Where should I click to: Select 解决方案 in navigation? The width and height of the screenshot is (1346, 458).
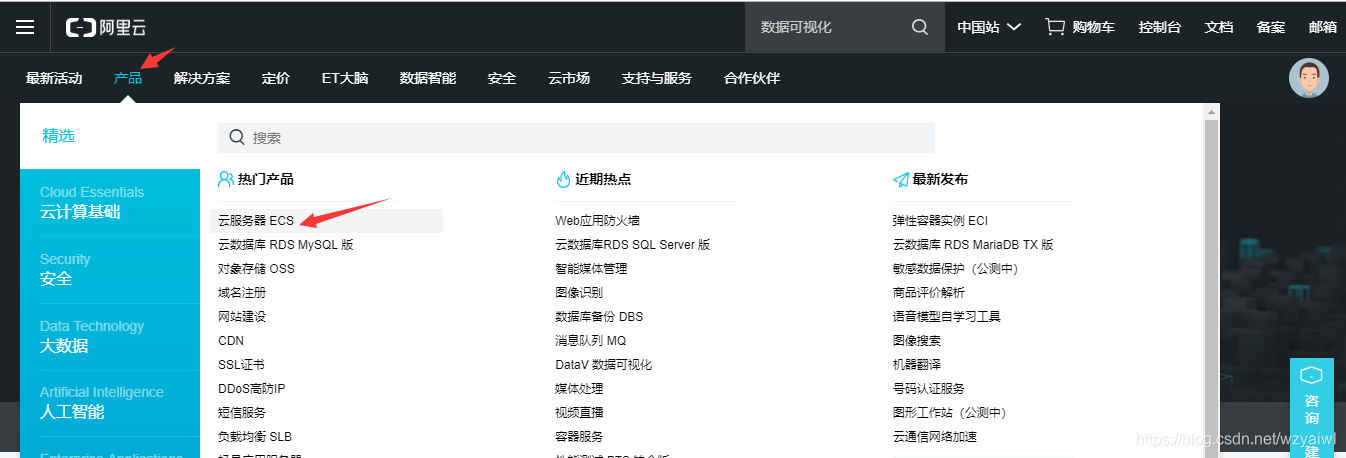coord(202,78)
